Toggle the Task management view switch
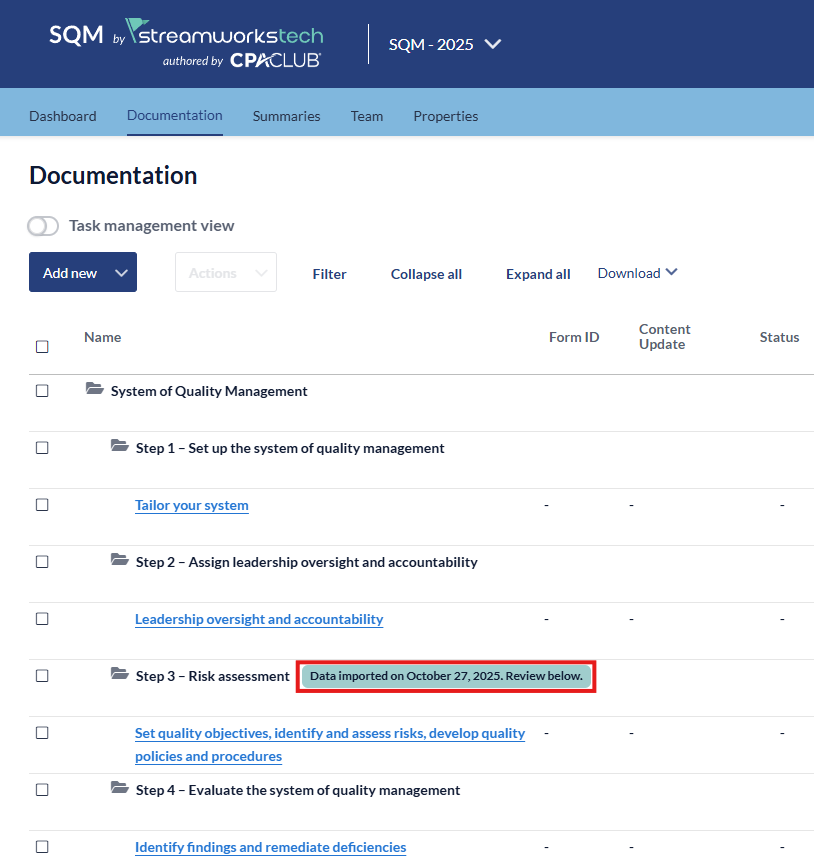The height and width of the screenshot is (864, 814). coord(43,226)
